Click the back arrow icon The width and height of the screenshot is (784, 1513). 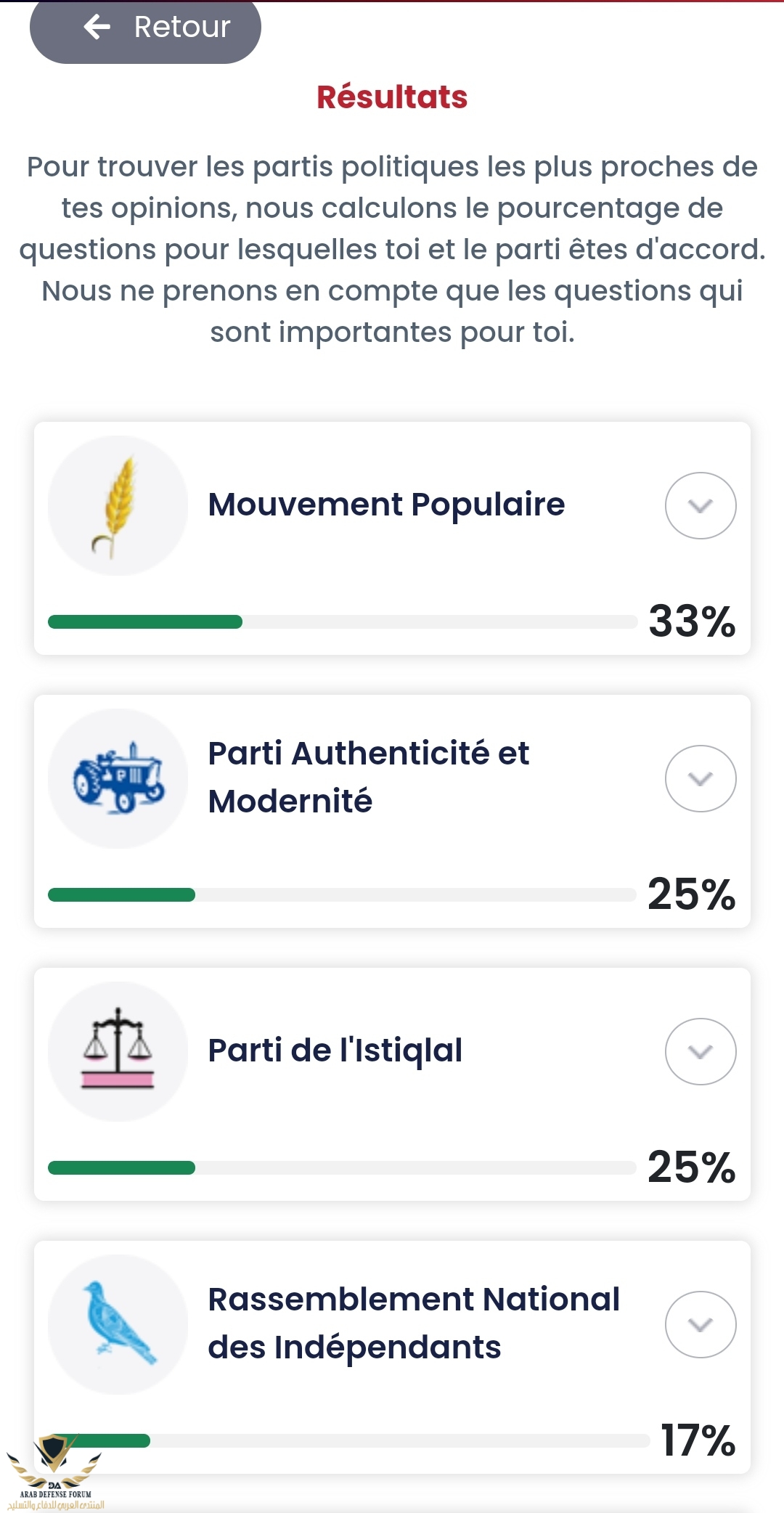(x=97, y=28)
